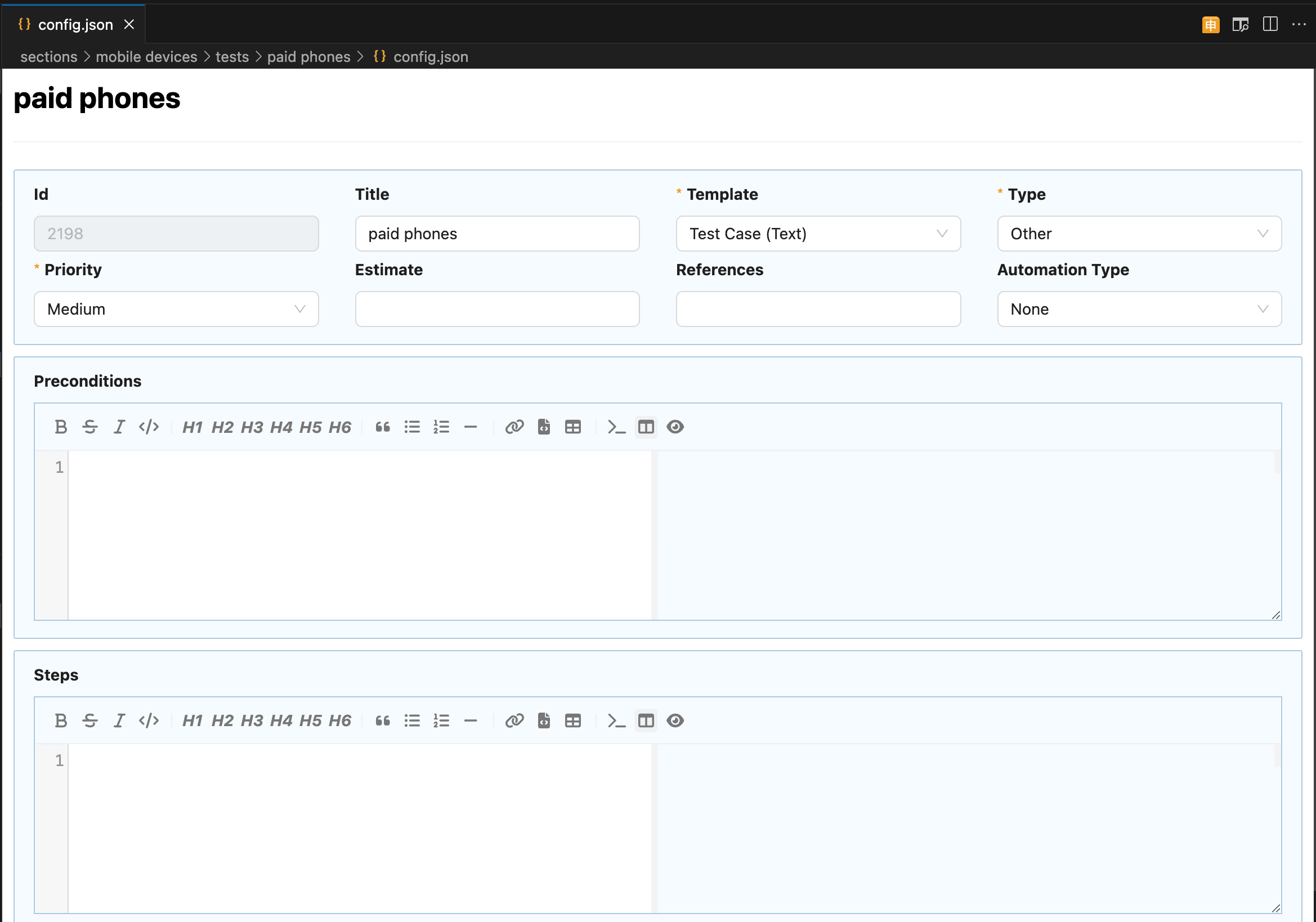Toggle bold in Preconditions editor toolbar
This screenshot has width=1316, height=922.
click(61, 427)
